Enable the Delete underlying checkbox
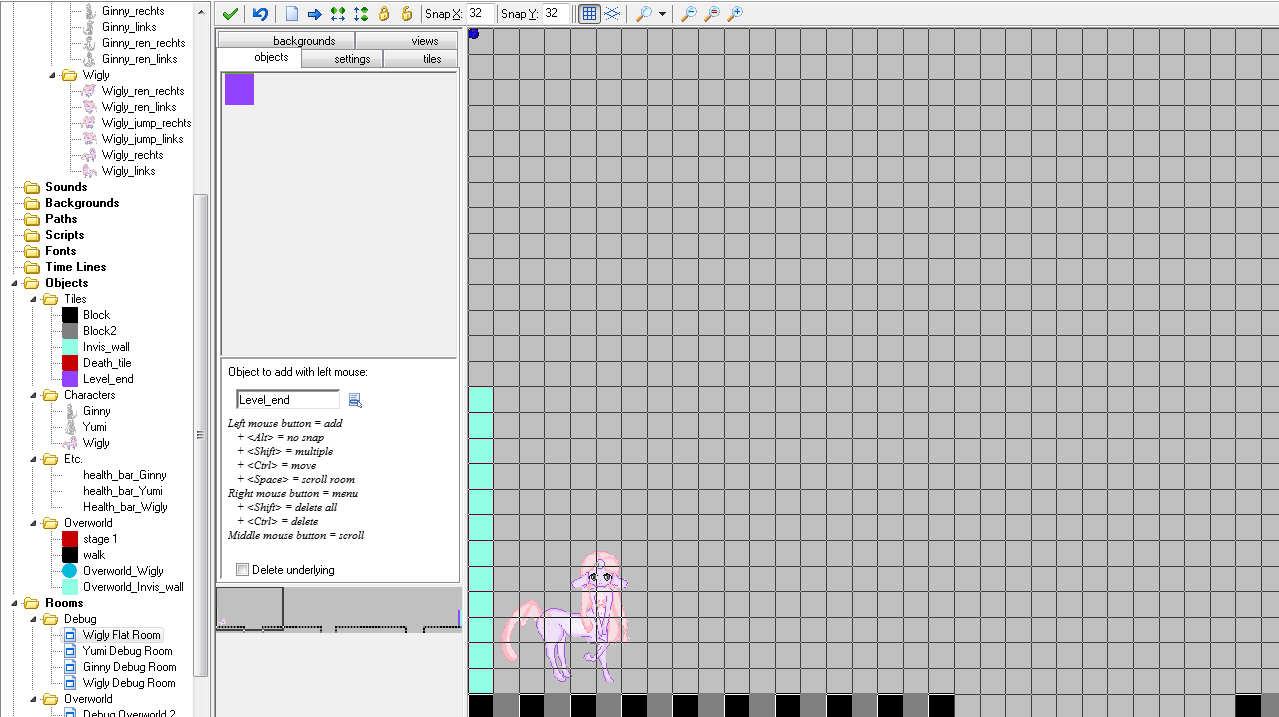The image size is (1279, 717). (x=242, y=570)
